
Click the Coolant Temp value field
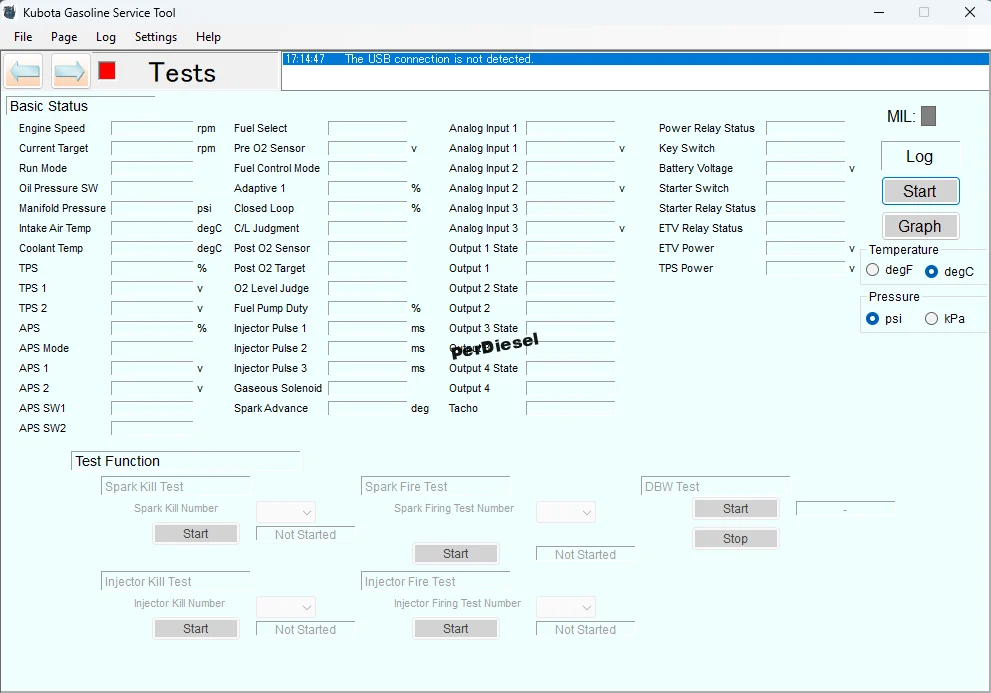tap(152, 248)
